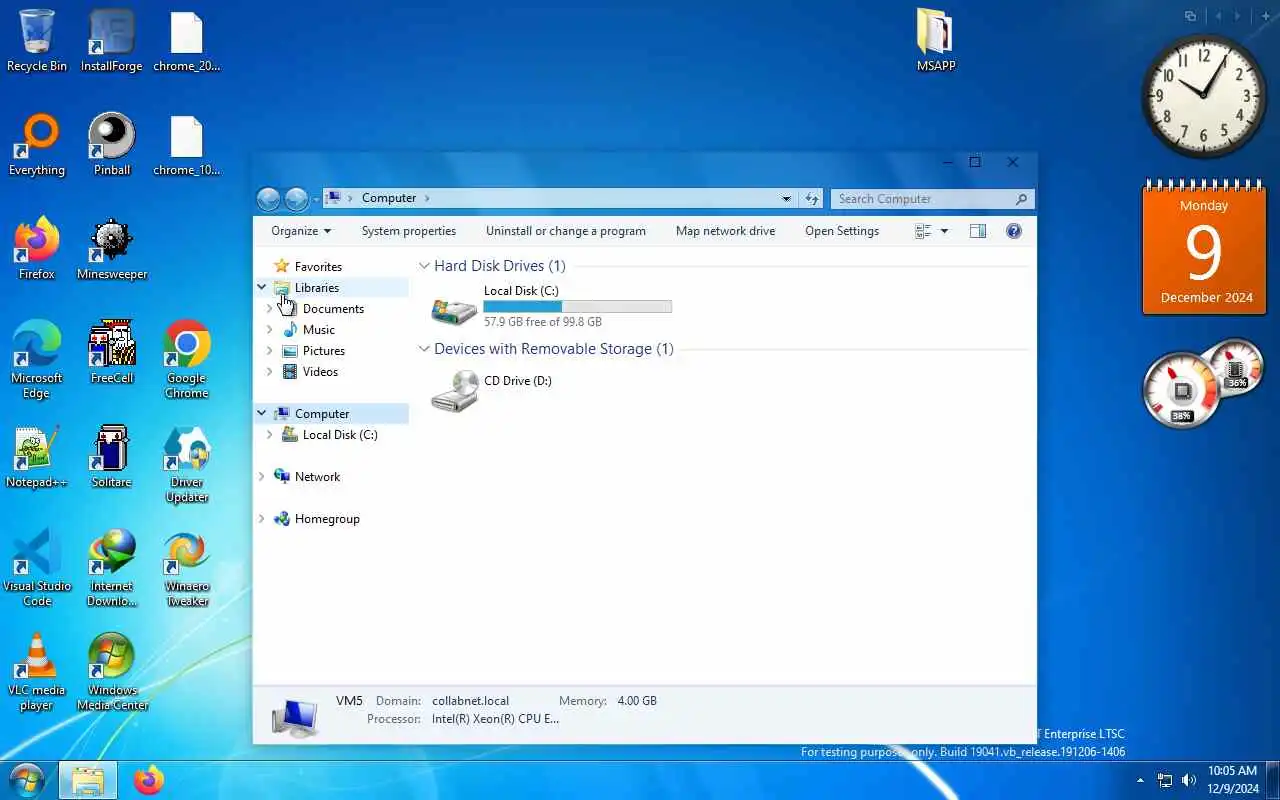Select the Driver Updater desktop shortcut
The height and width of the screenshot is (800, 1280).
coord(187,465)
